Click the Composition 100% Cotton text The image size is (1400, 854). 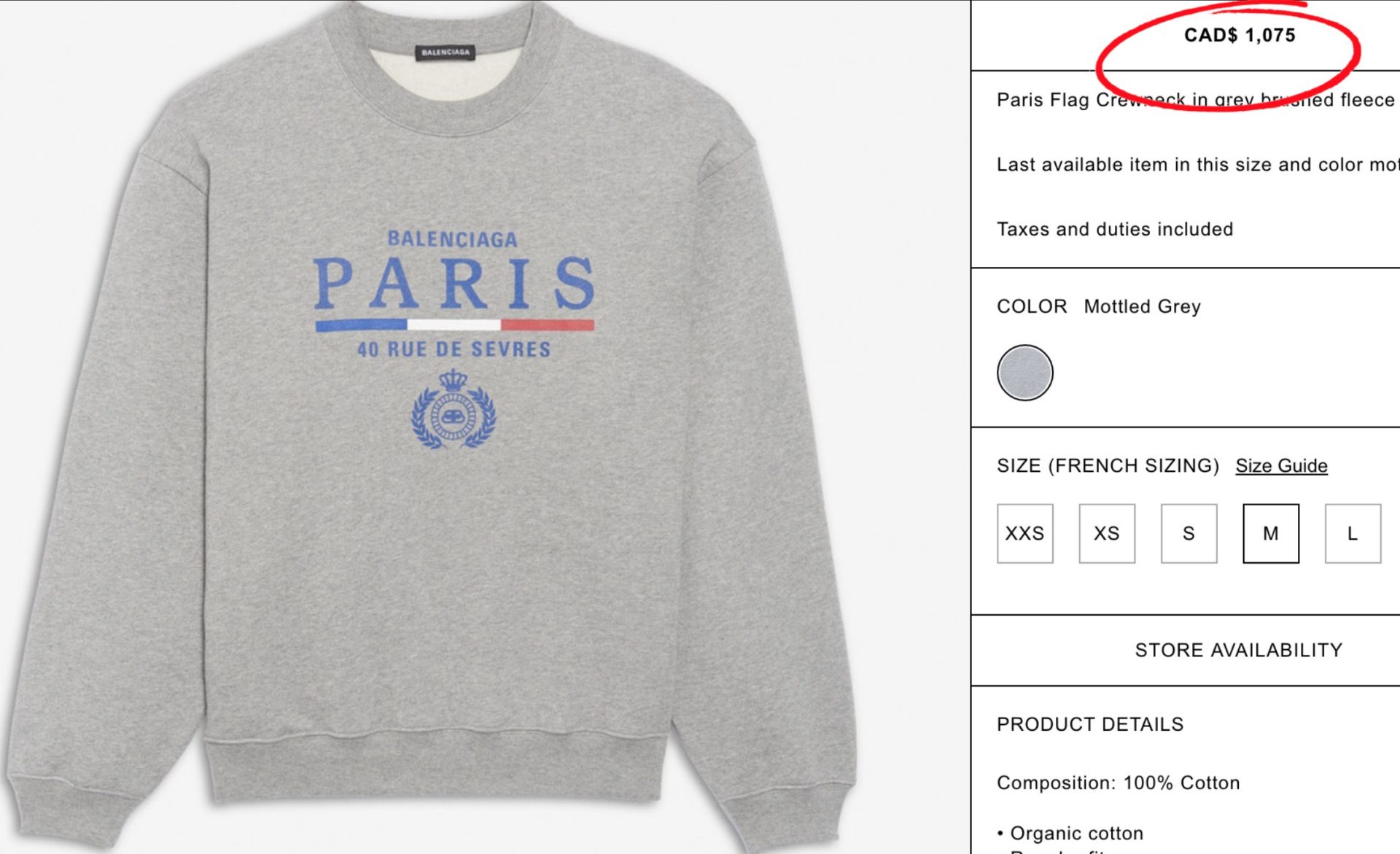[x=1119, y=783]
